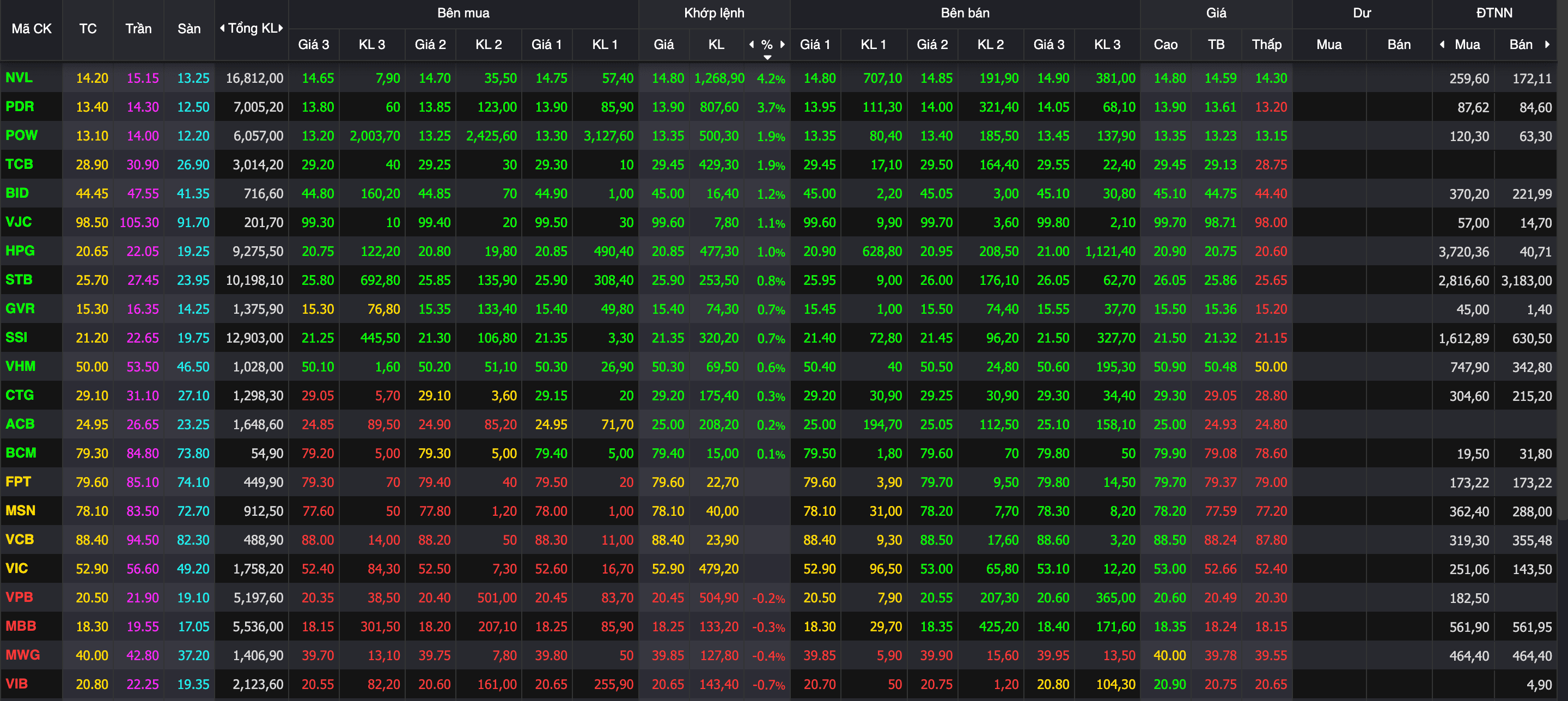Open the HPG stock symbol

point(20,251)
